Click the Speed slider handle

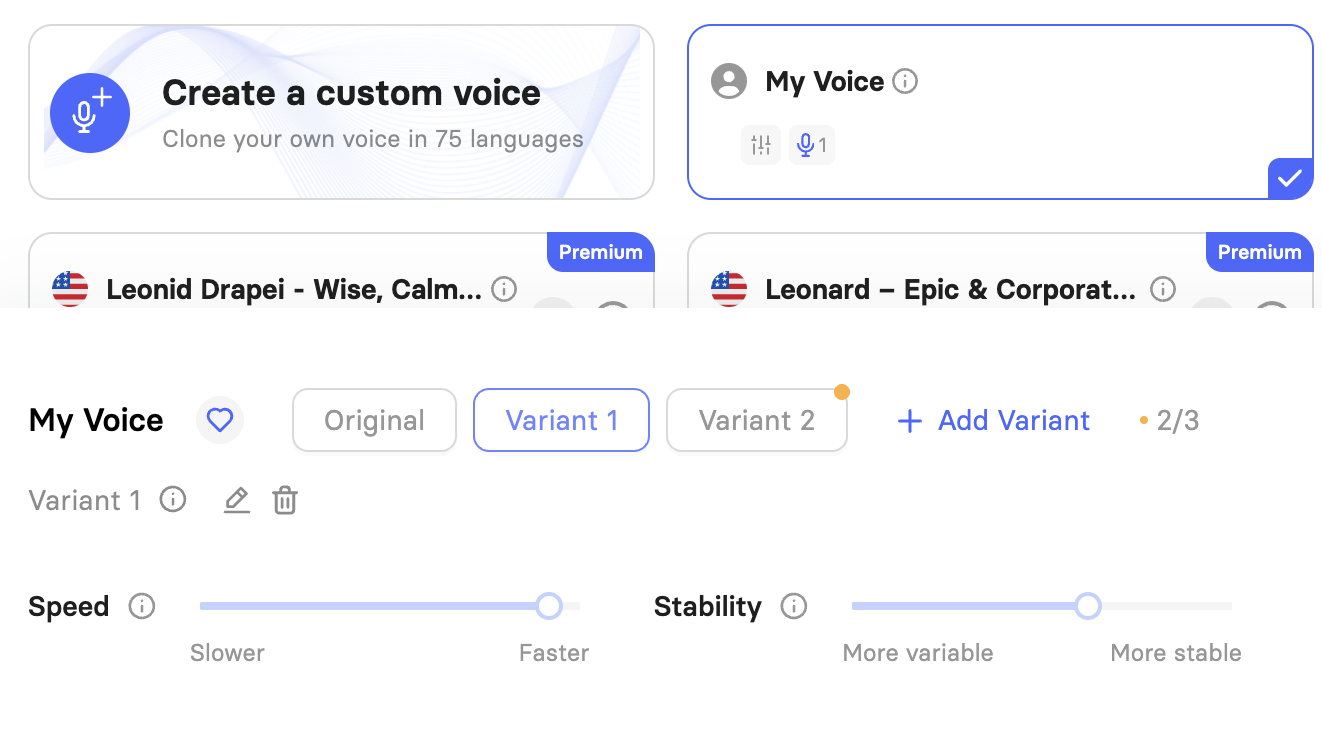[548, 606]
